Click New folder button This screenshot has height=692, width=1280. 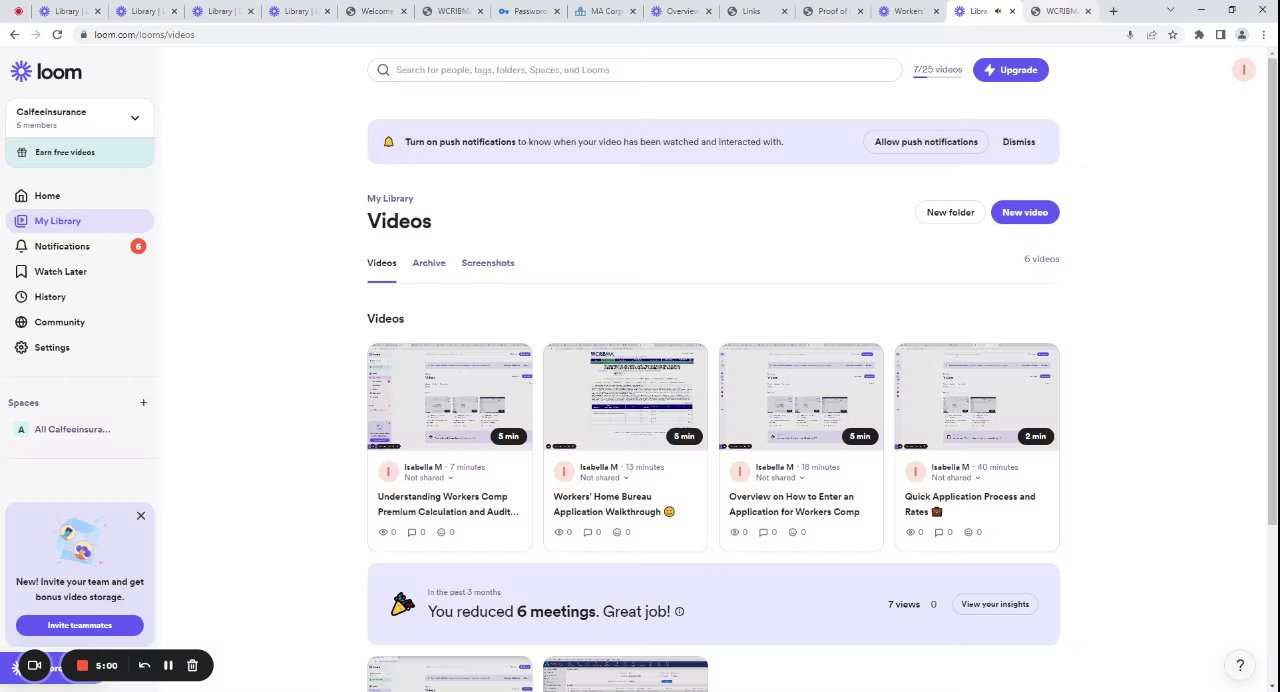tap(950, 212)
